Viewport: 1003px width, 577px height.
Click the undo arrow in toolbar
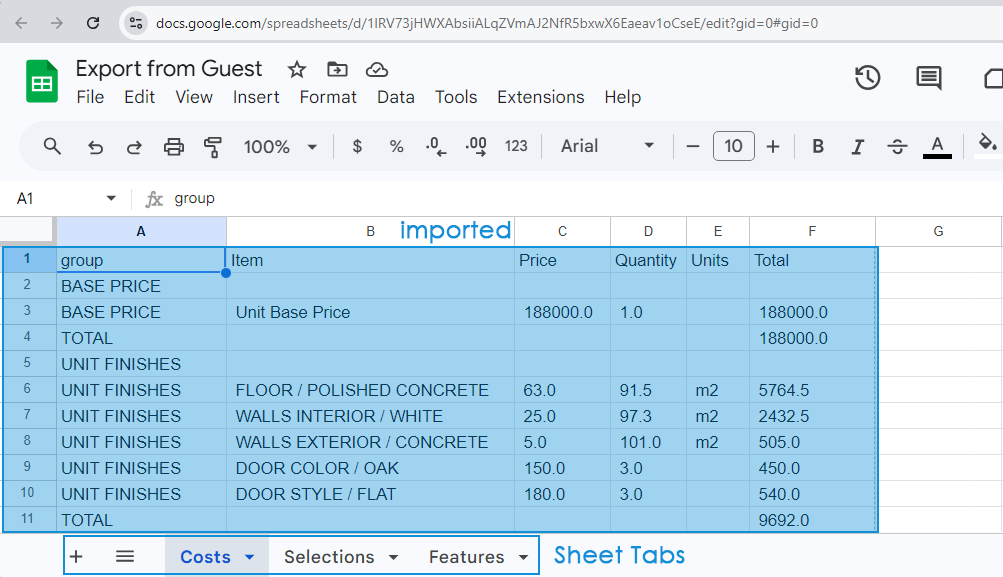95,147
